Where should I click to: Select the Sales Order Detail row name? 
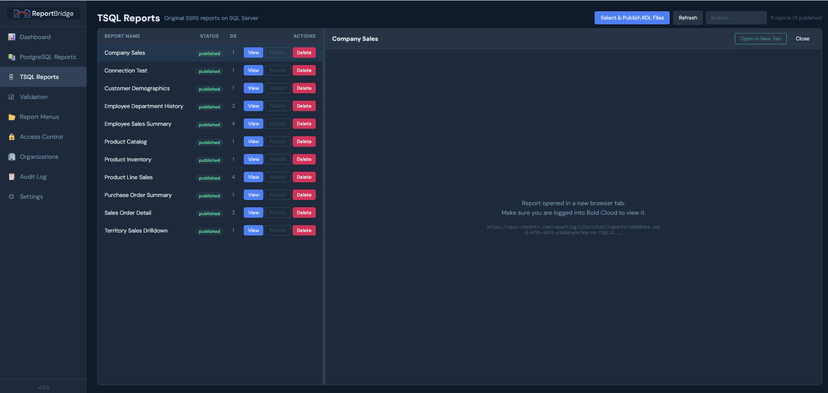pos(129,213)
